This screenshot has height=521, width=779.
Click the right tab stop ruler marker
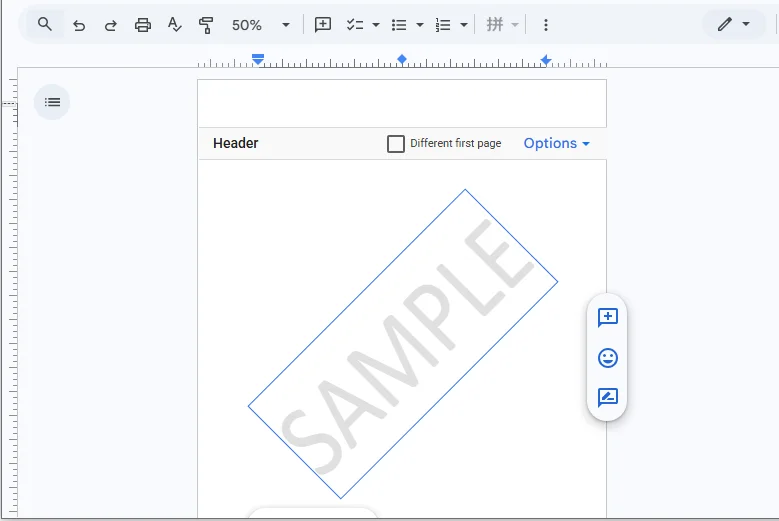coord(545,60)
